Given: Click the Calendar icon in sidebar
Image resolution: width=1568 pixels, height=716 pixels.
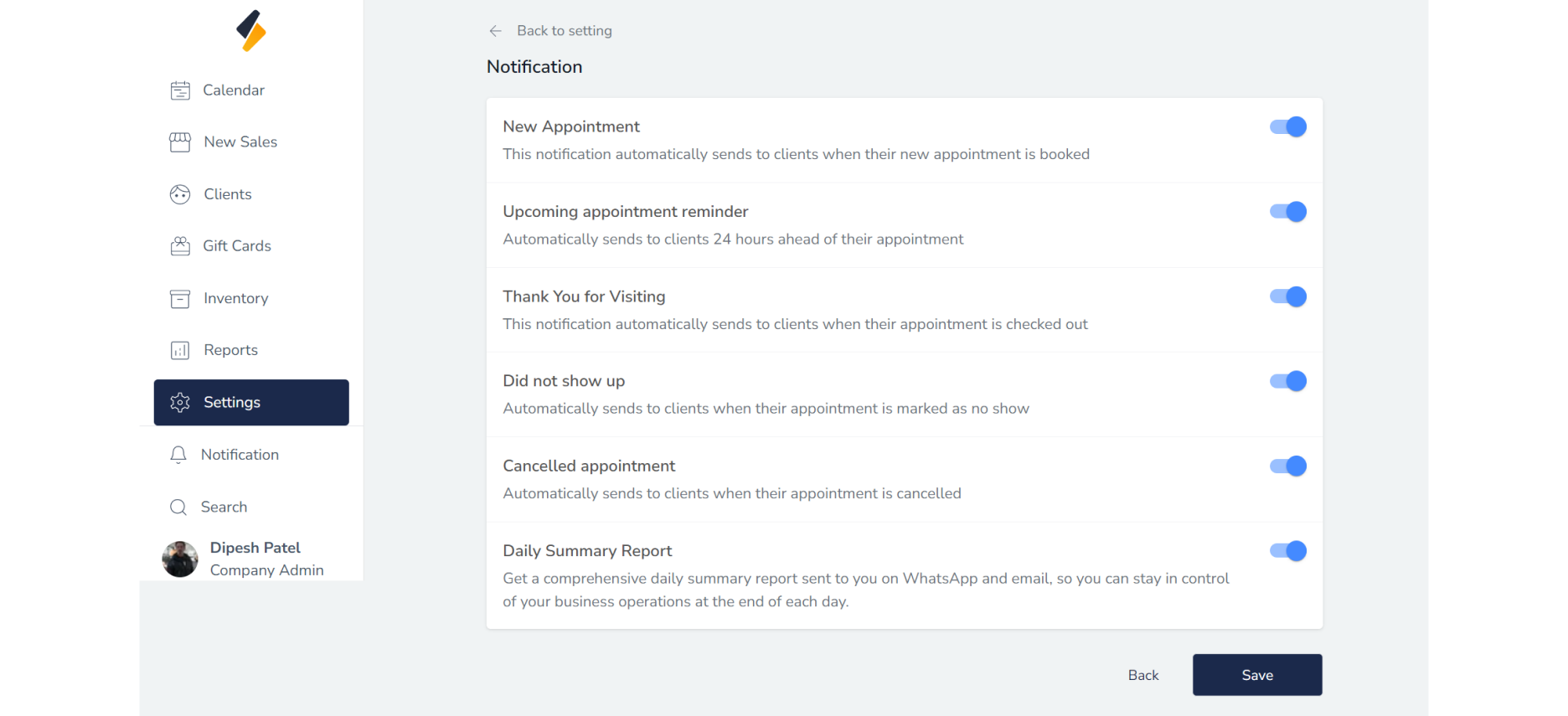Looking at the screenshot, I should [x=180, y=90].
